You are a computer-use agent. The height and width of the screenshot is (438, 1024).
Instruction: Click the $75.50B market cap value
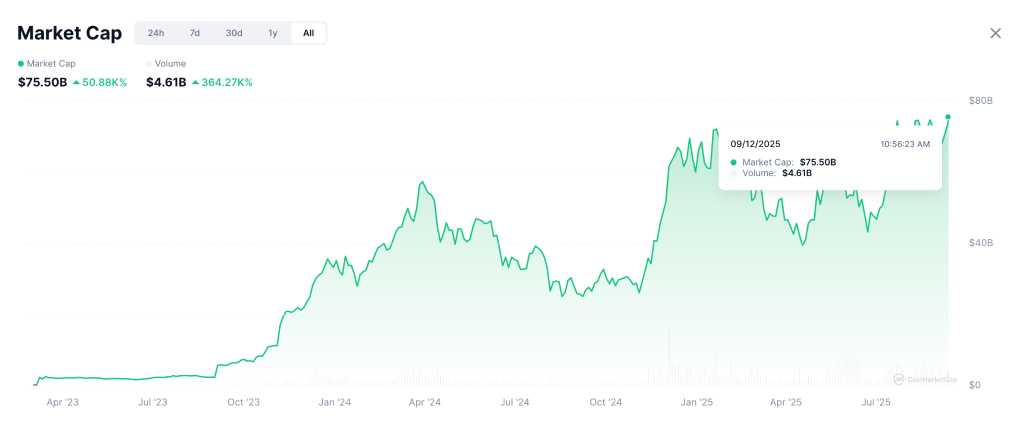(x=43, y=82)
